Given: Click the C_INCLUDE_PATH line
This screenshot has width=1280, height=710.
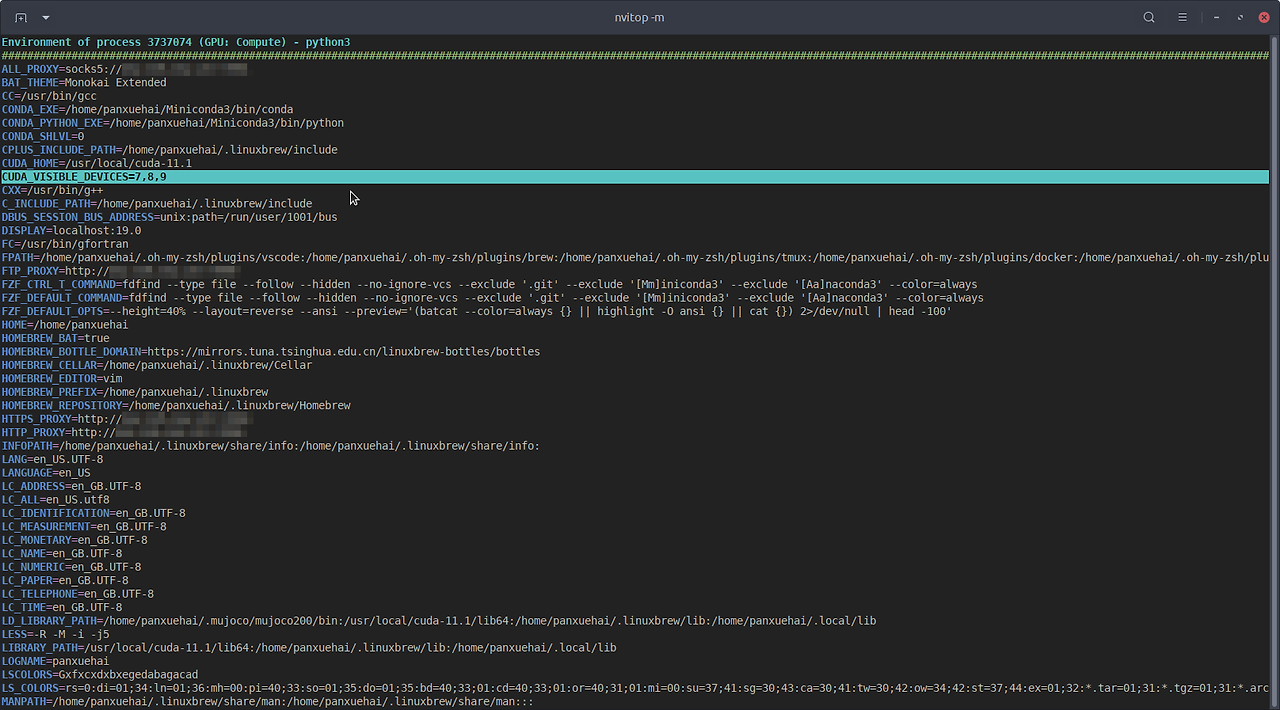Looking at the screenshot, I should click(x=157, y=203).
